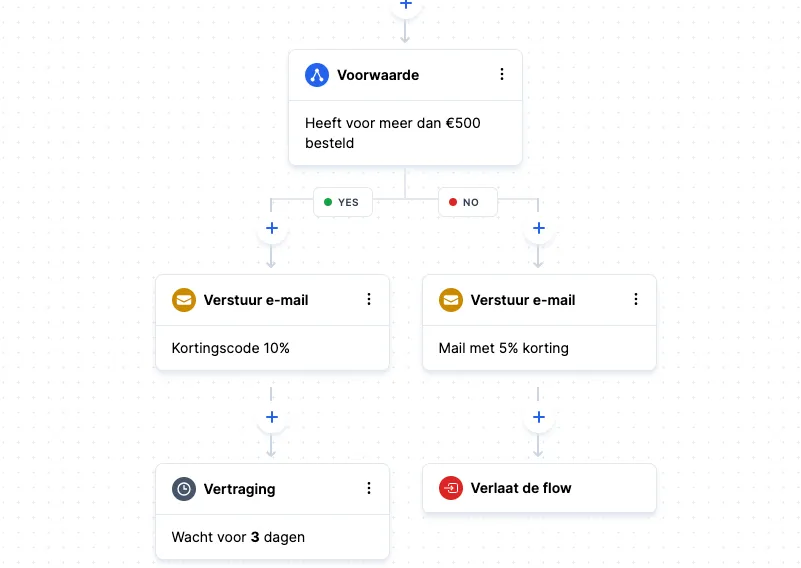Add a step above the Voorwaarde node
The height and width of the screenshot is (568, 801).
(x=406, y=5)
